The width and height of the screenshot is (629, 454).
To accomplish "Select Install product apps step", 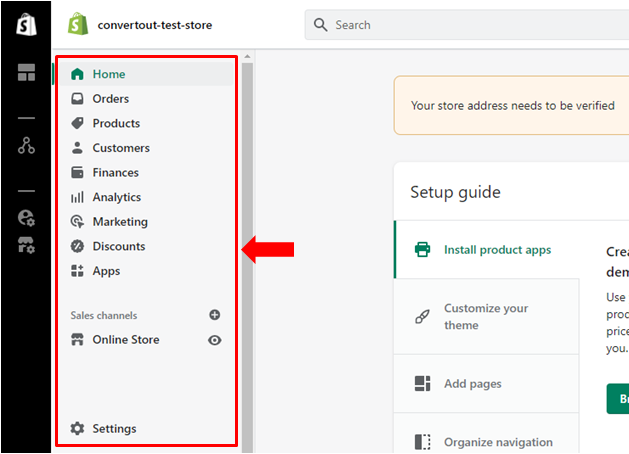I will pos(487,249).
